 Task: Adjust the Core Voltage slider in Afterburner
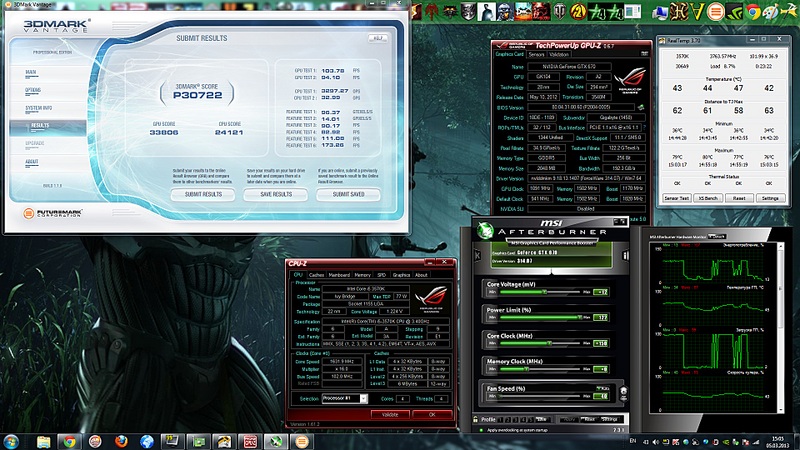click(541, 292)
